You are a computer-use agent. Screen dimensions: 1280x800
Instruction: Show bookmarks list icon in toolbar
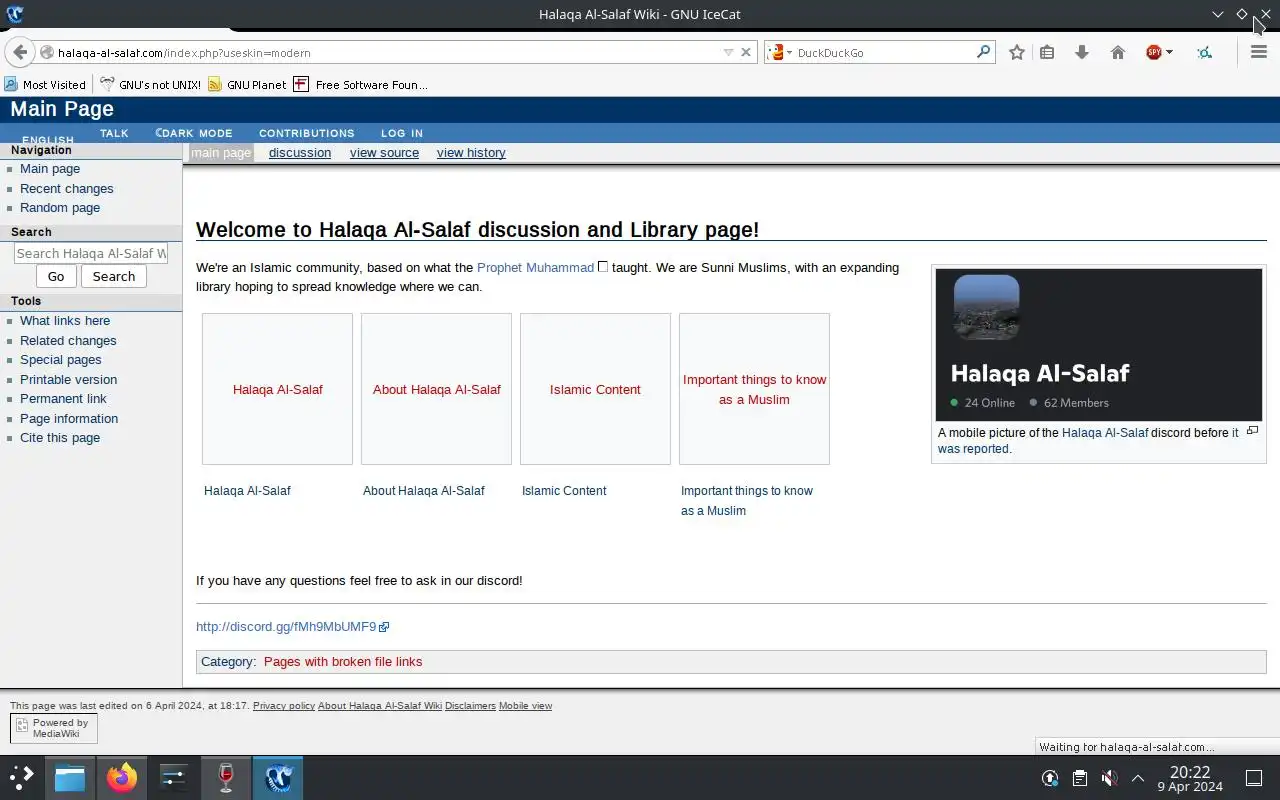click(x=1047, y=52)
